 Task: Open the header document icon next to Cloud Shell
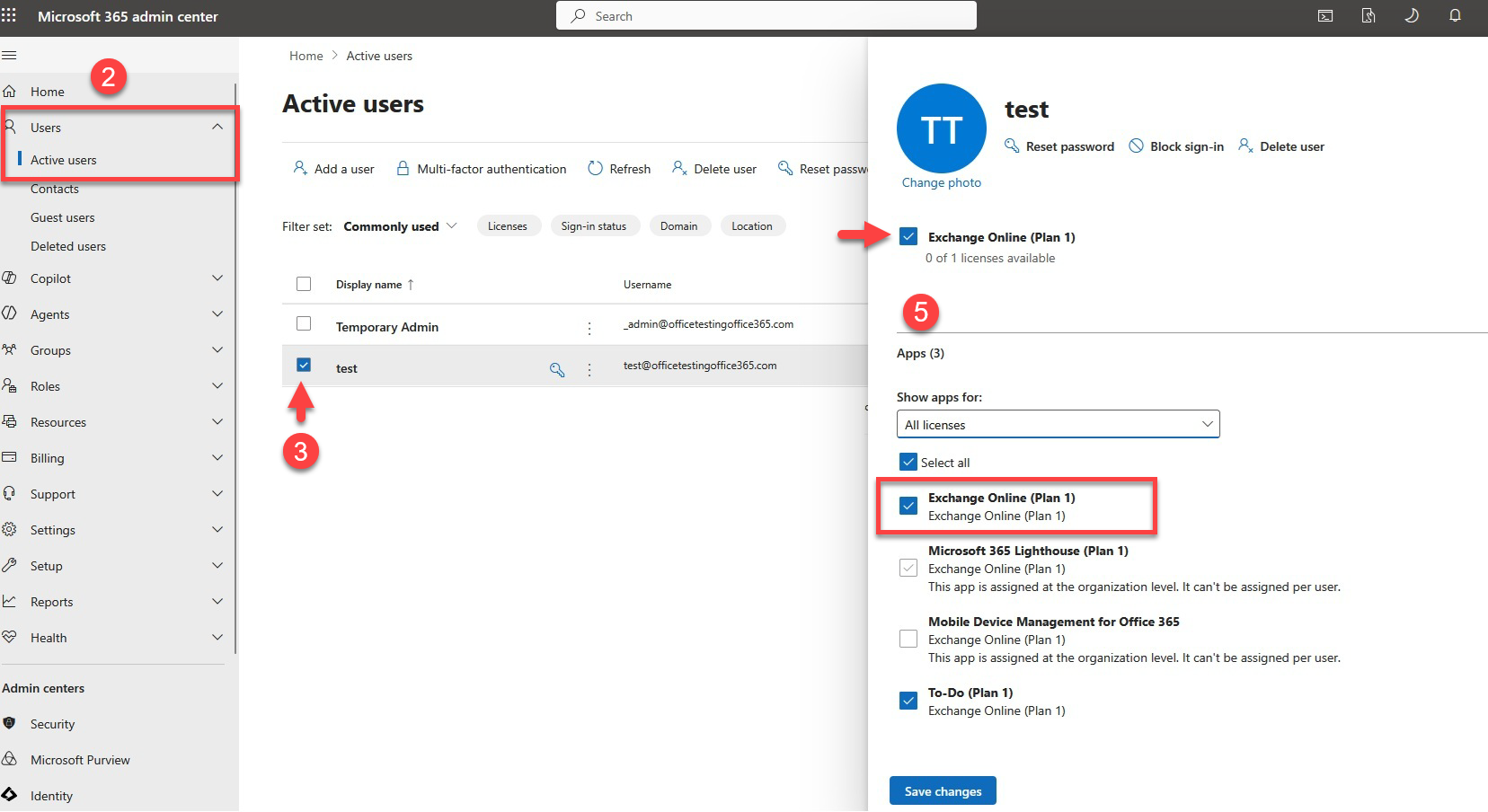1368,15
